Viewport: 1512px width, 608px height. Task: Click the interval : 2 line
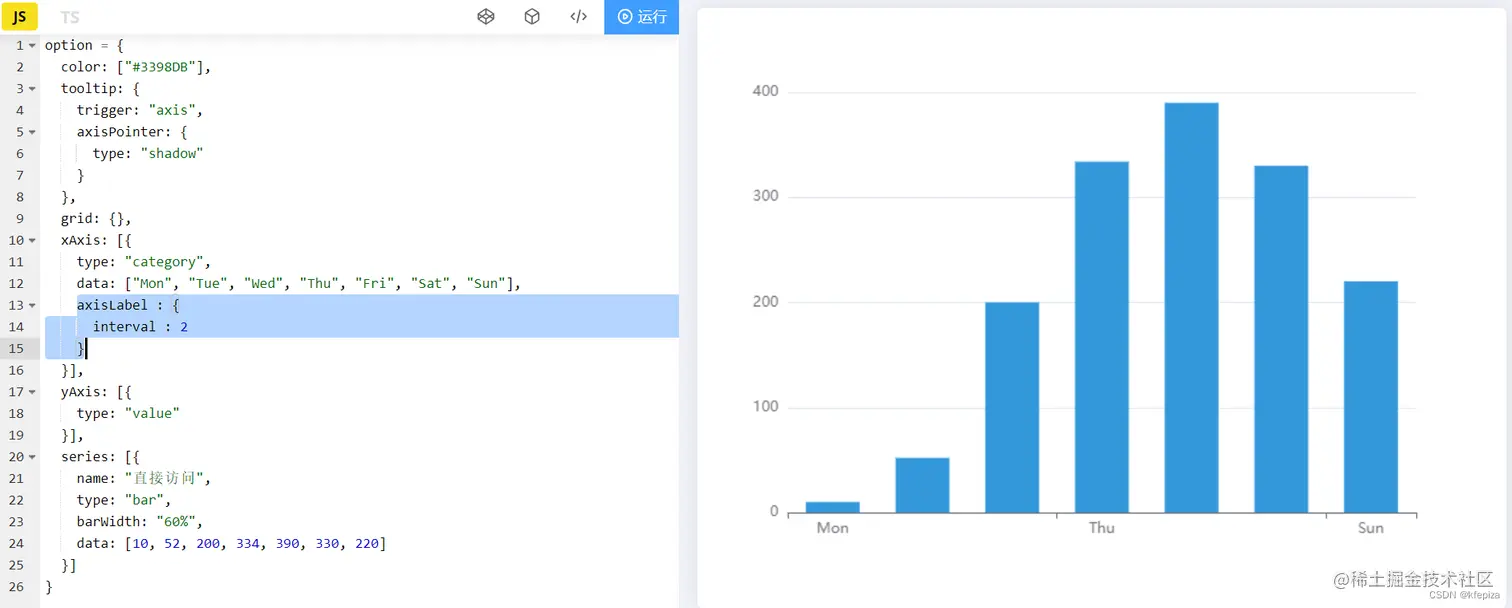point(140,327)
